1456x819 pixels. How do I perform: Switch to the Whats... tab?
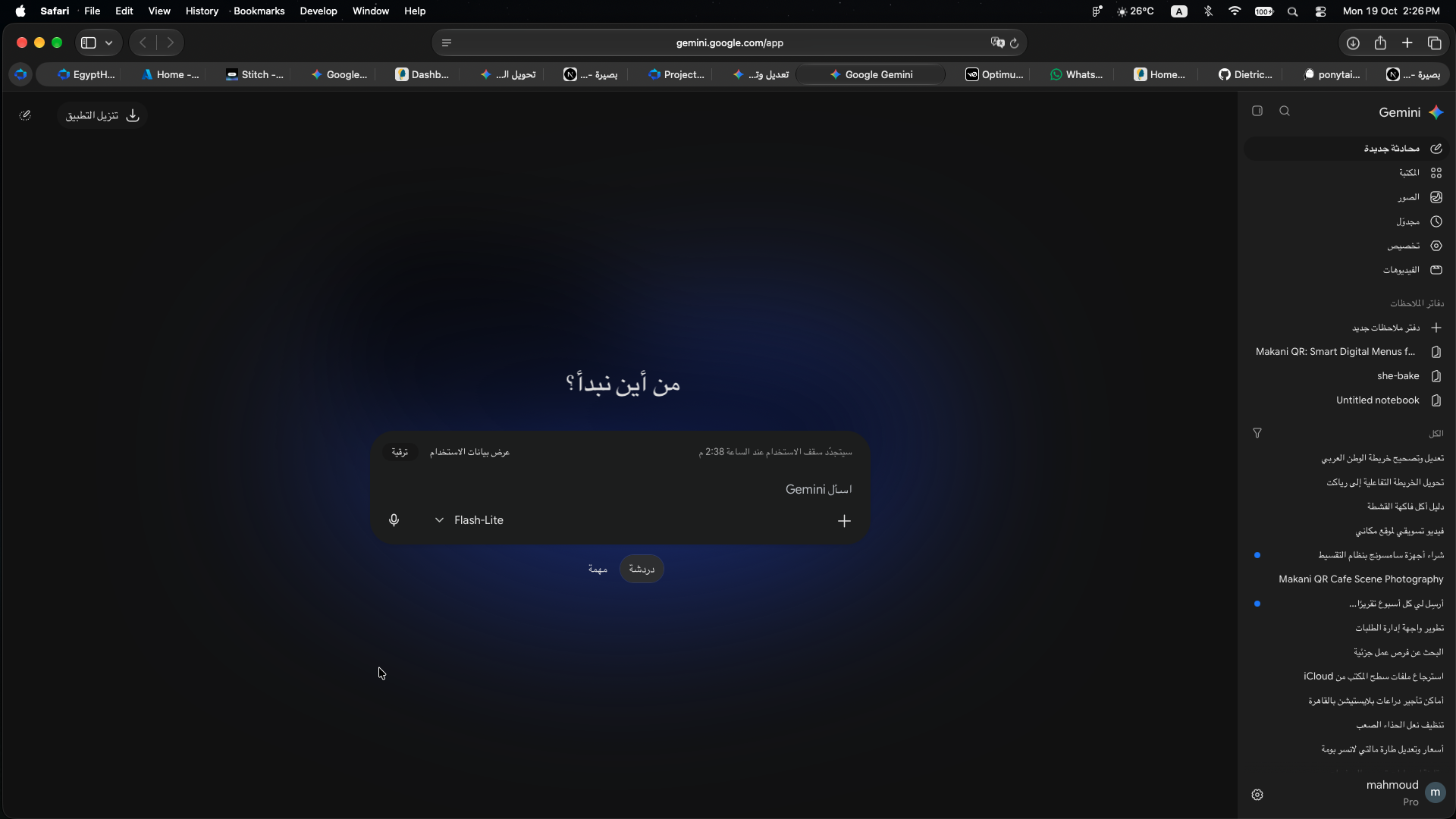[1077, 74]
